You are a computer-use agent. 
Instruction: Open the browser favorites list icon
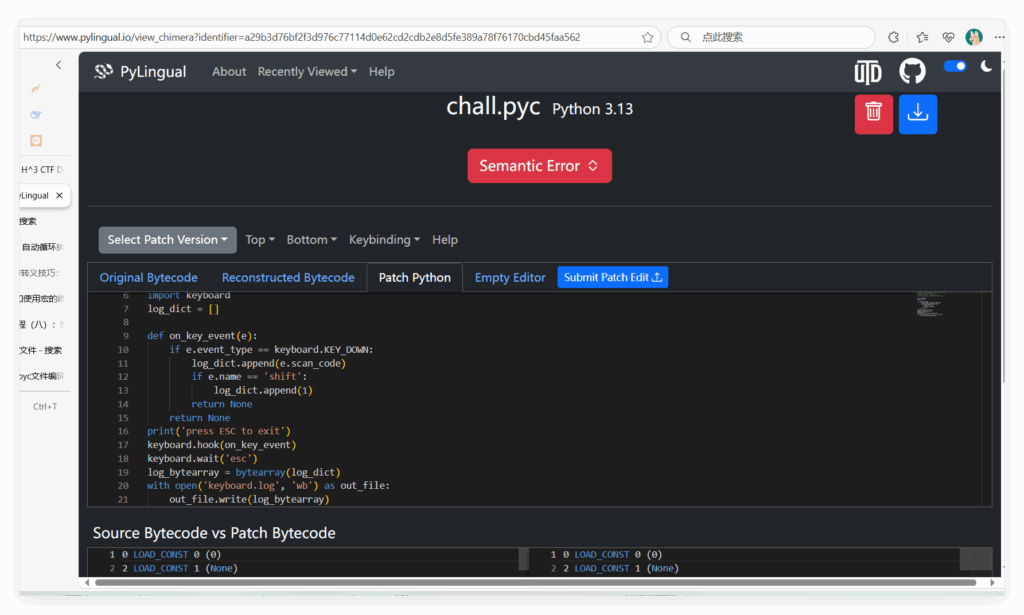pos(922,37)
